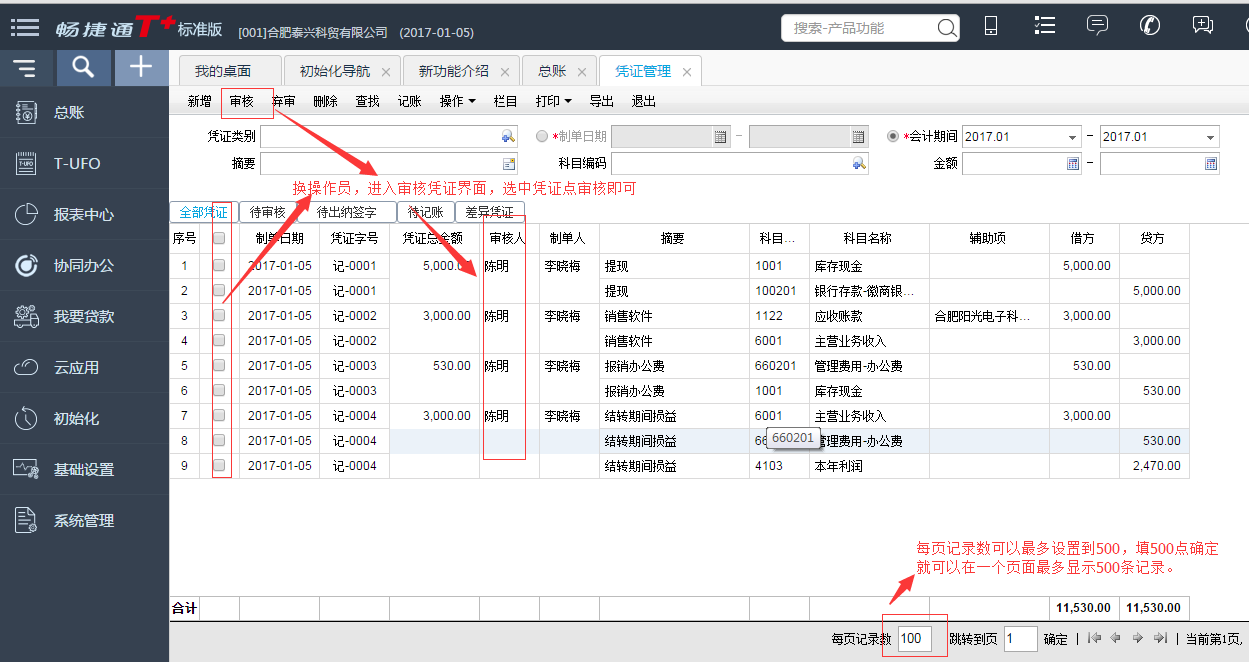Switch to the 总账 tab

tap(551, 71)
